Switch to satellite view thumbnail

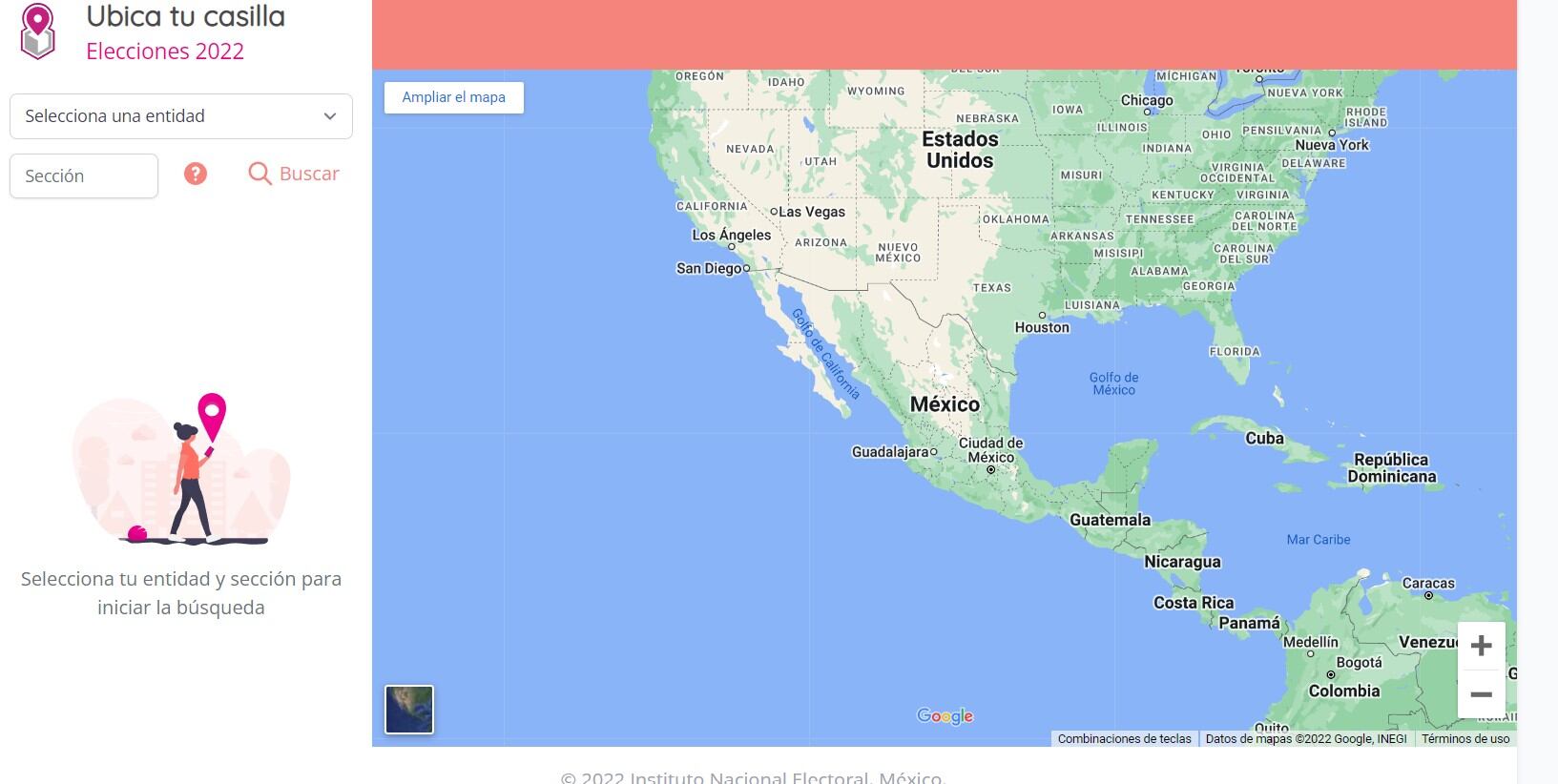[409, 710]
